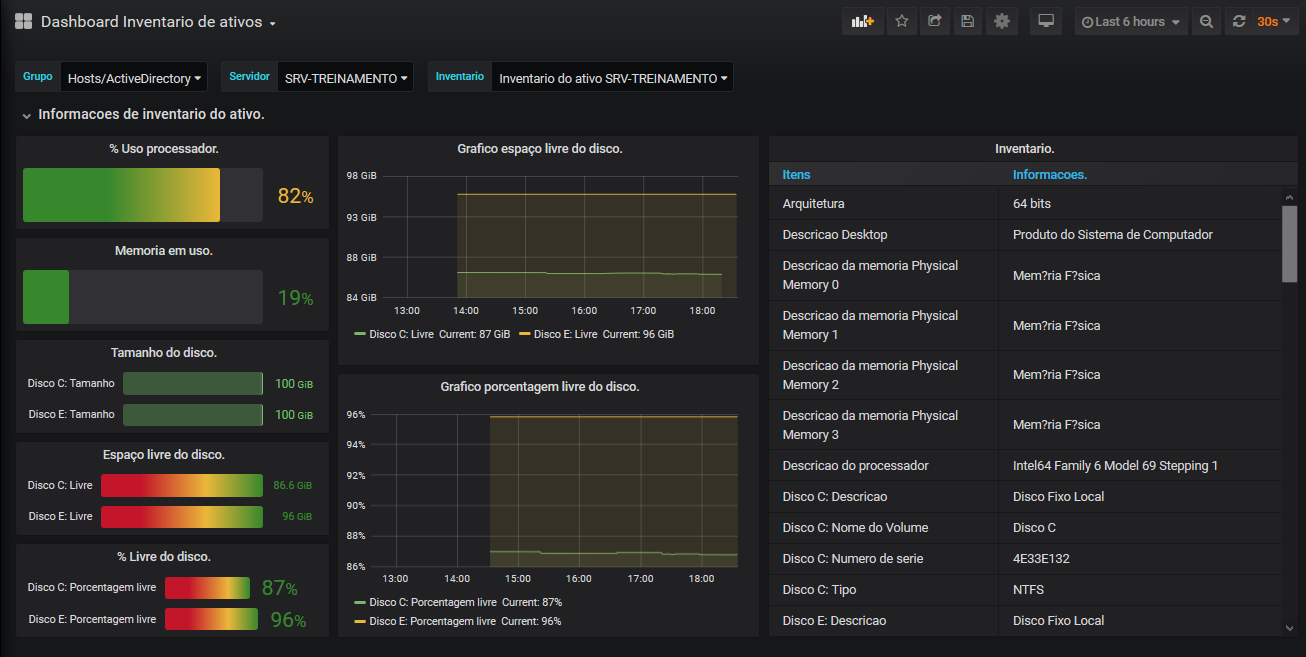Star this dashboard as favorite
The width and height of the screenshot is (1306, 657).
[x=901, y=21]
